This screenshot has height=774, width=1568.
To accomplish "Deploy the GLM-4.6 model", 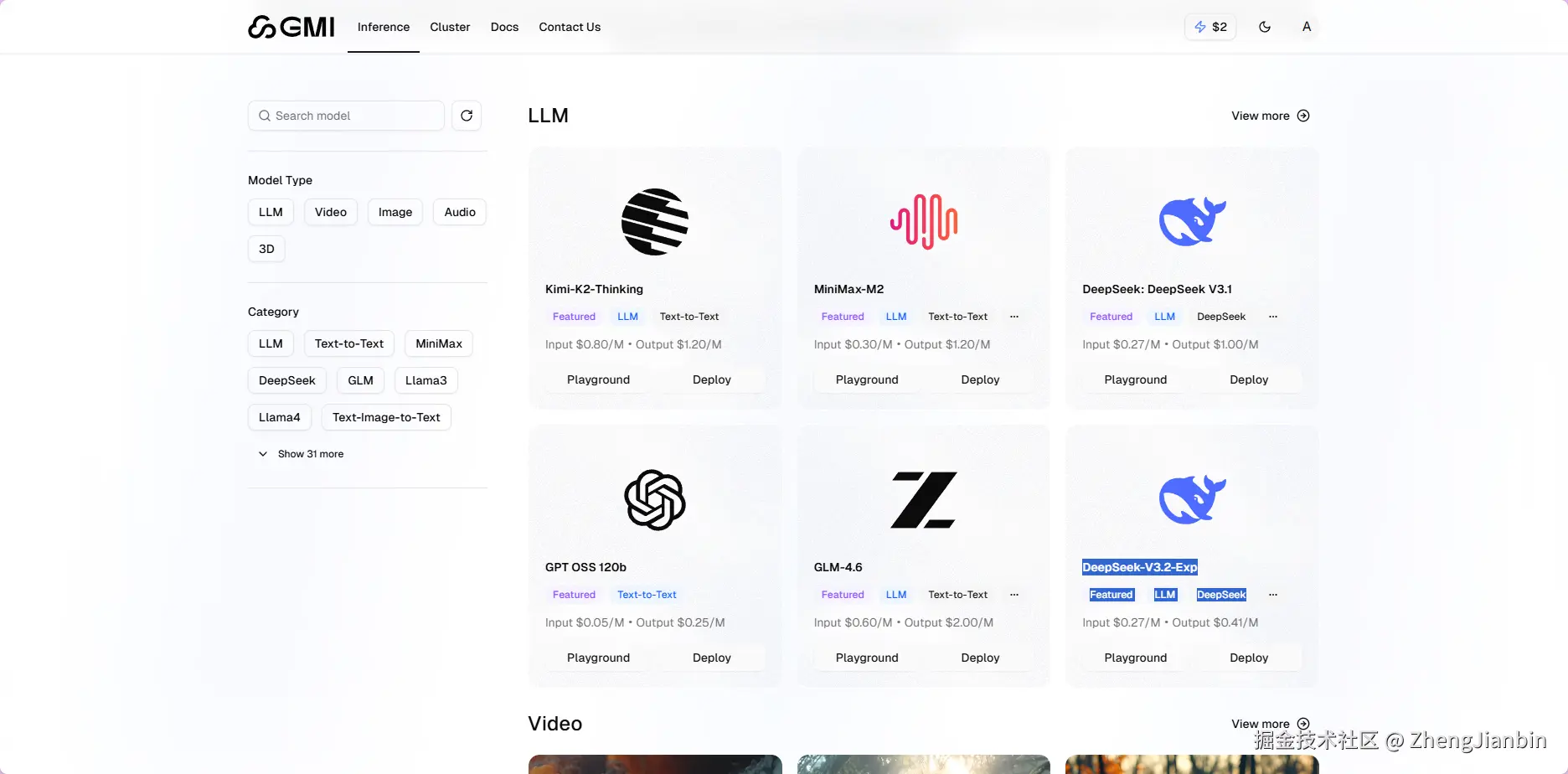I will point(980,658).
